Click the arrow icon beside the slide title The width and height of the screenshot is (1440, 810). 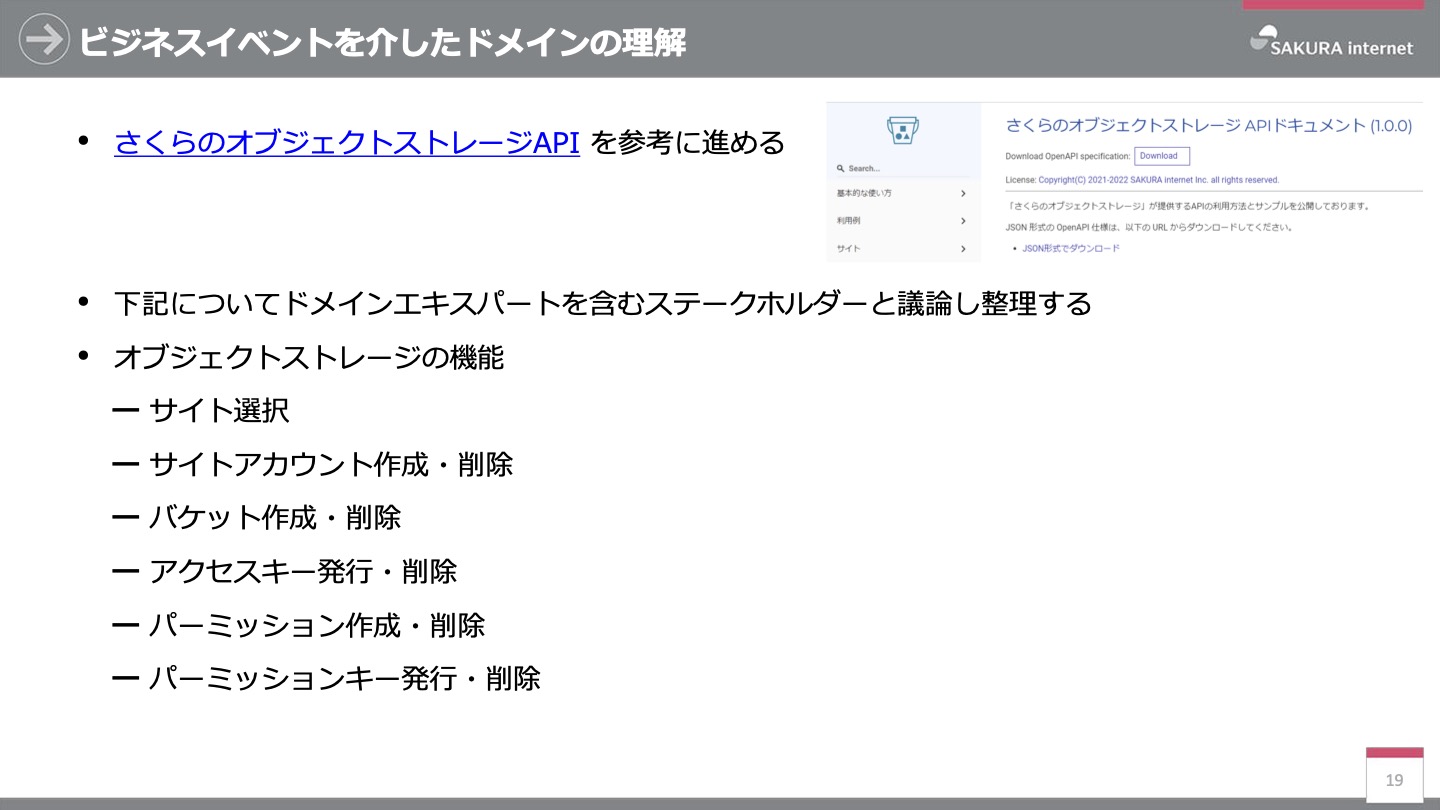pos(44,39)
